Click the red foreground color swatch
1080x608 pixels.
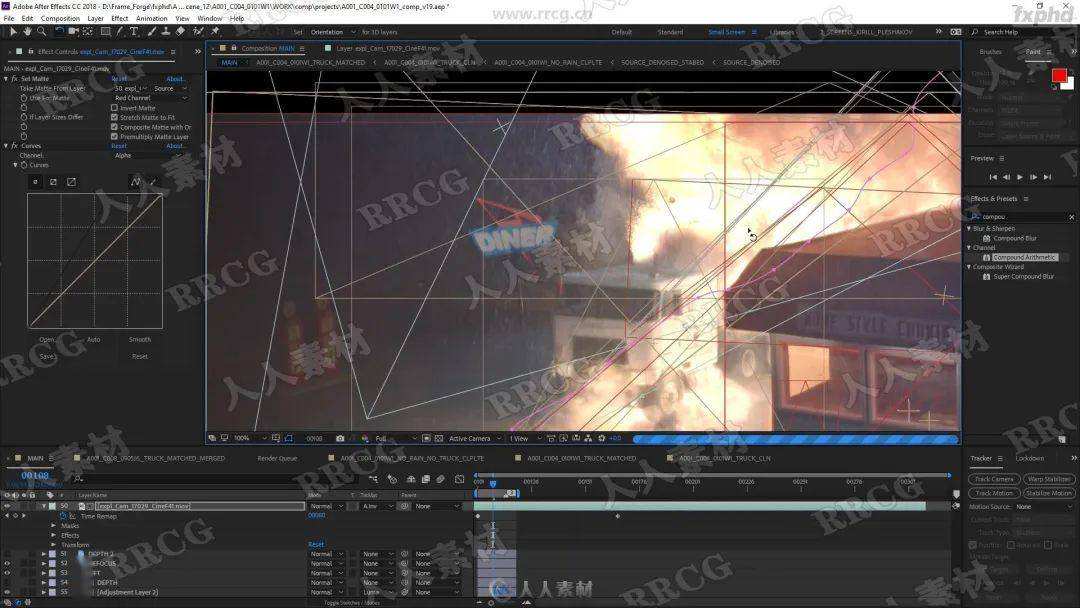pos(1059,76)
